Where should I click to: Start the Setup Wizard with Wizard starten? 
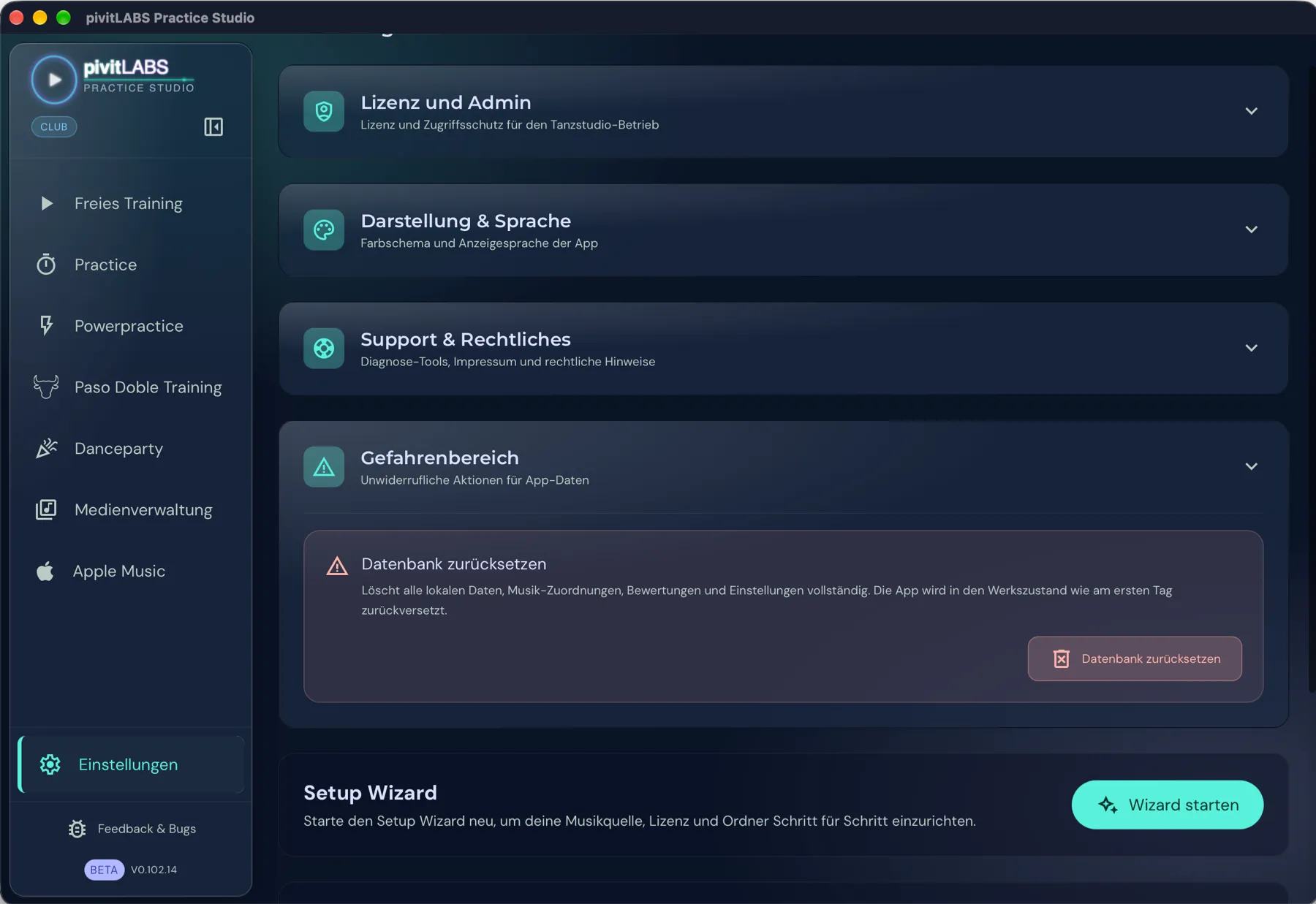point(1167,805)
